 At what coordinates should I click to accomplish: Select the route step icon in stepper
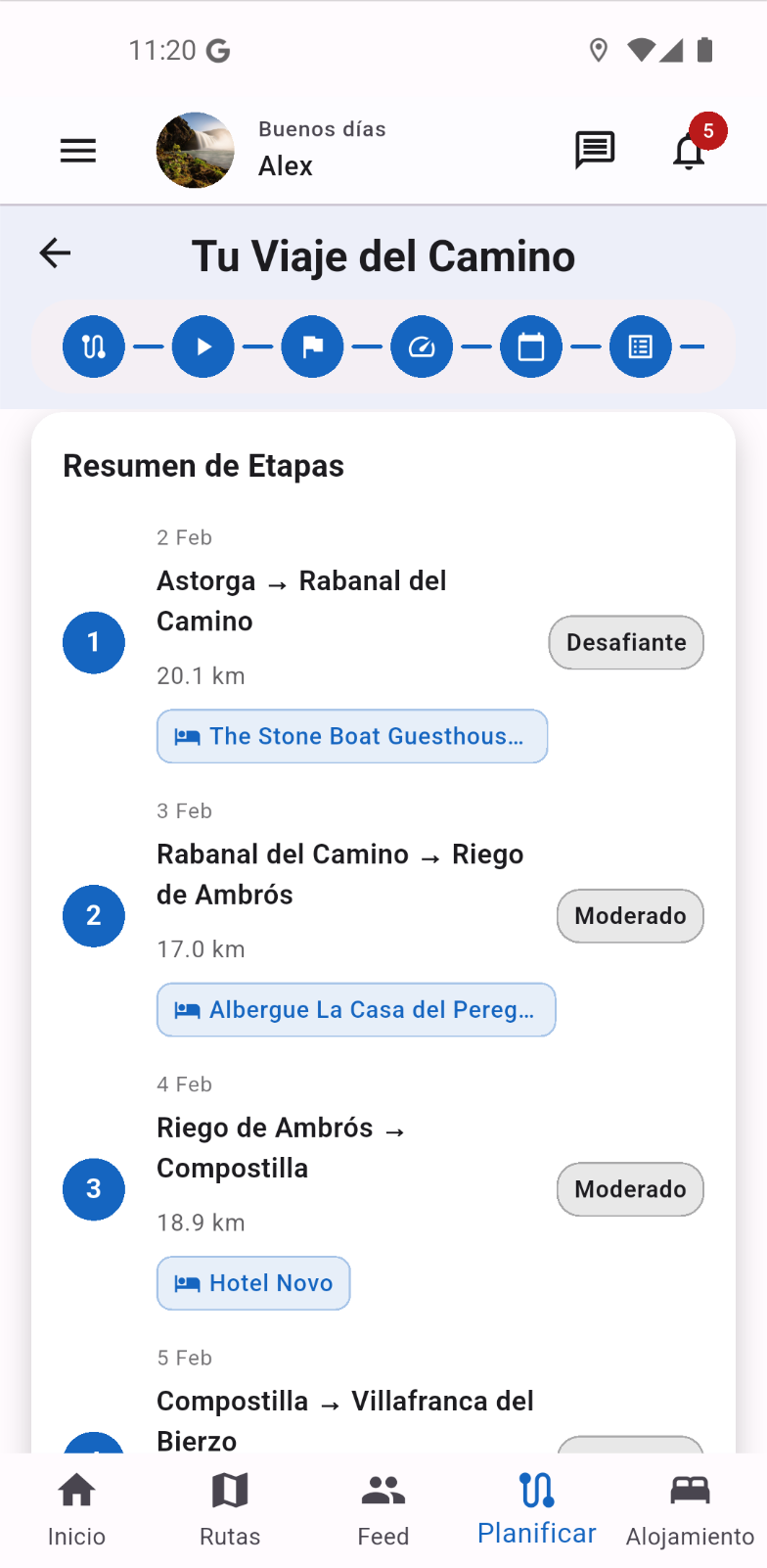94,346
